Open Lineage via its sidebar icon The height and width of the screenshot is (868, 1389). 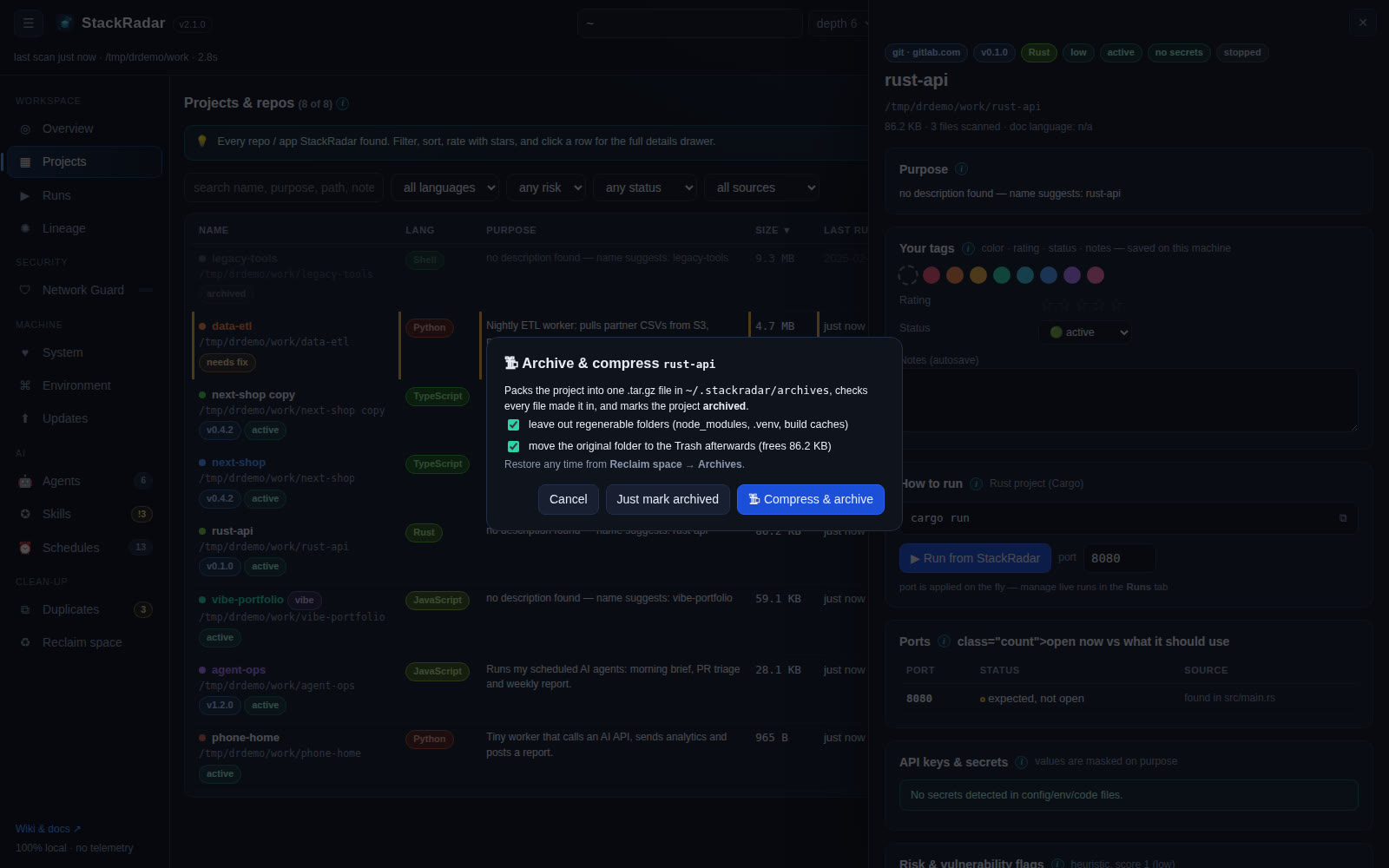tap(25, 229)
